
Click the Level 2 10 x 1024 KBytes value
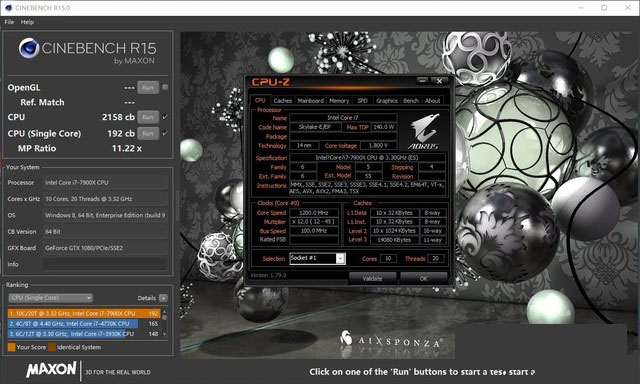pos(394,231)
